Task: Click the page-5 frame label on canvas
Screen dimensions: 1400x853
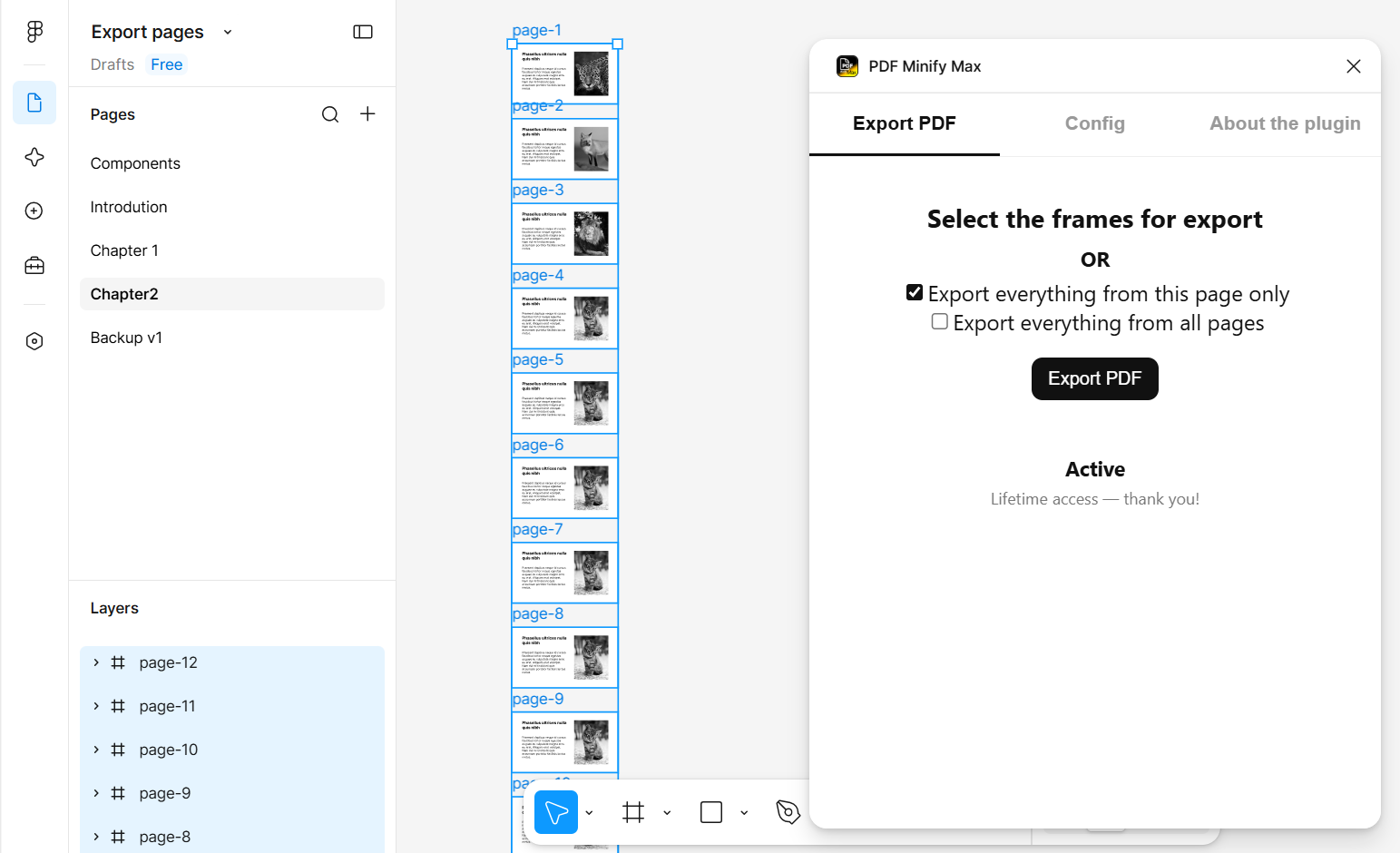Action: [538, 359]
